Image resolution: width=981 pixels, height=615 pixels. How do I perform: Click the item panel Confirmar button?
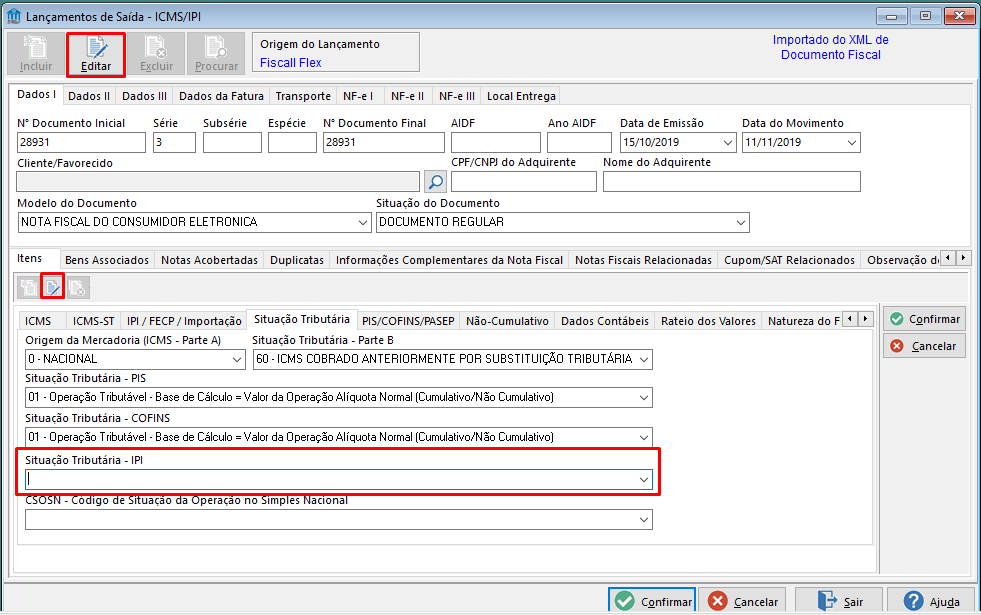tap(924, 319)
